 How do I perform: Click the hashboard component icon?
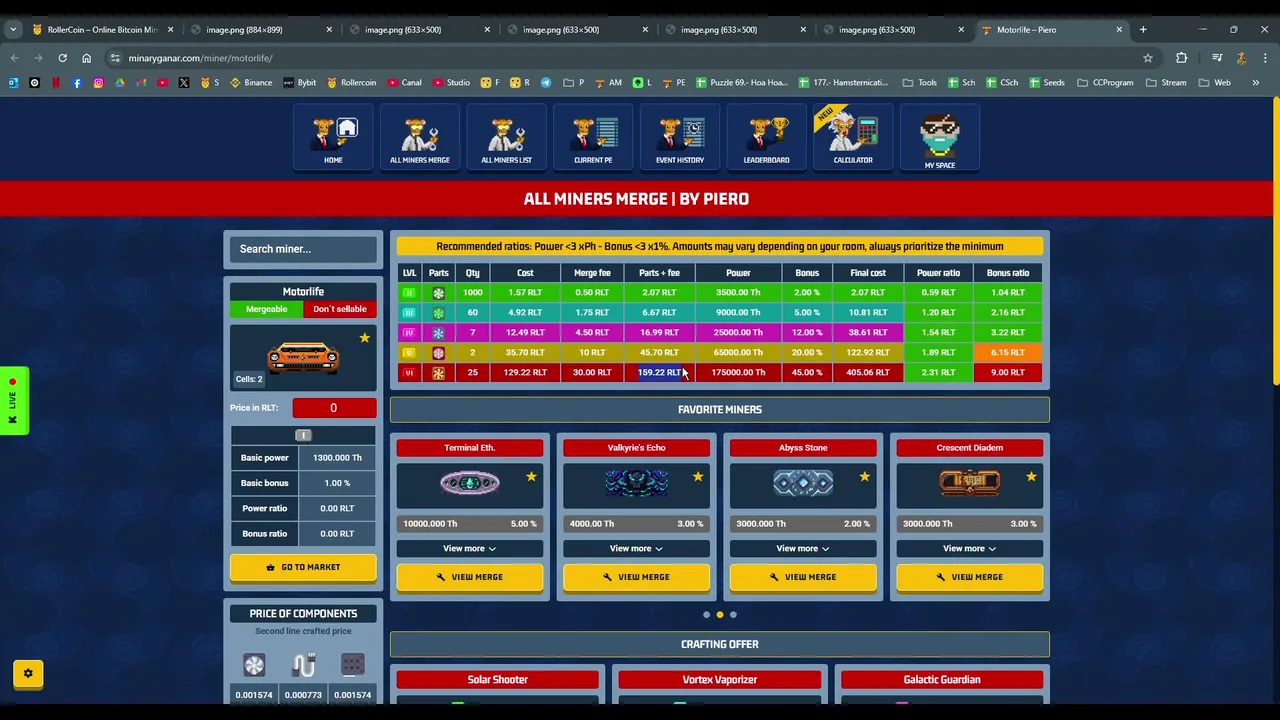pyautogui.click(x=352, y=665)
